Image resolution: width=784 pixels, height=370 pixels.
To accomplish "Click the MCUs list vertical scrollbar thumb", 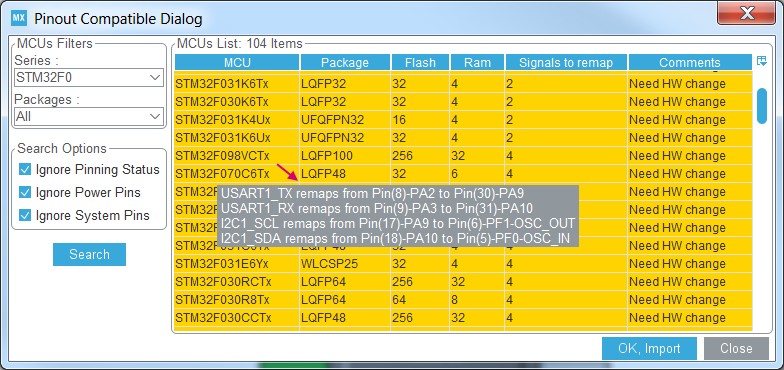I will (x=762, y=106).
